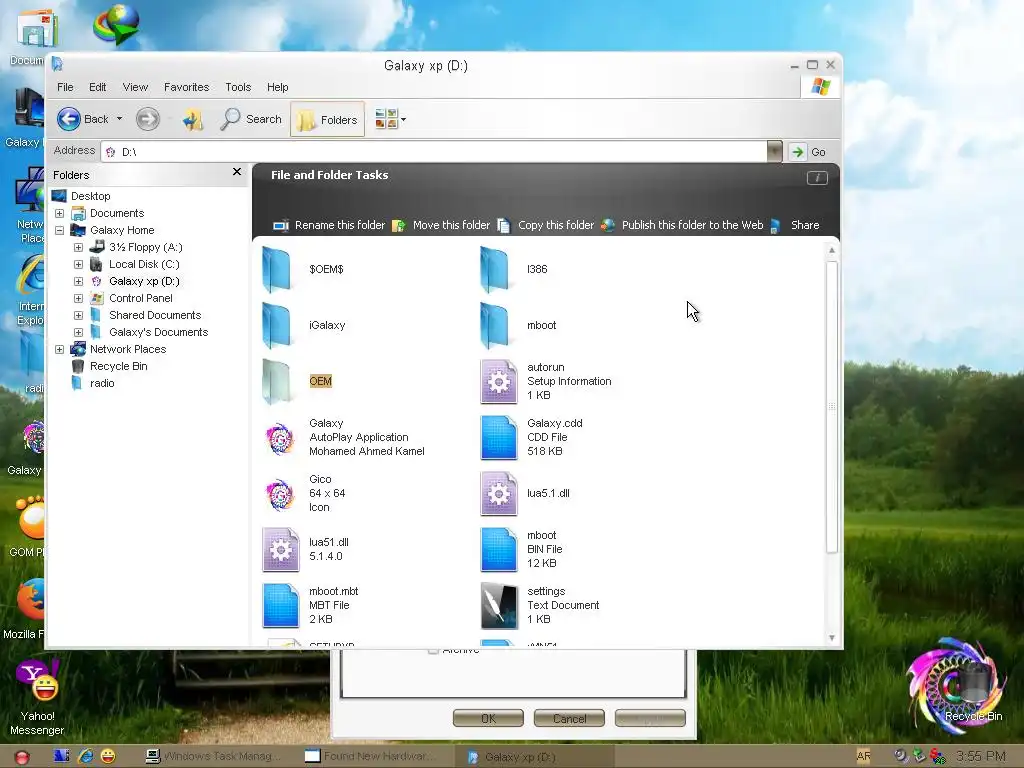The width and height of the screenshot is (1024, 768).
Task: Expand the Galaxy xp (D:) node
Action: point(78,281)
